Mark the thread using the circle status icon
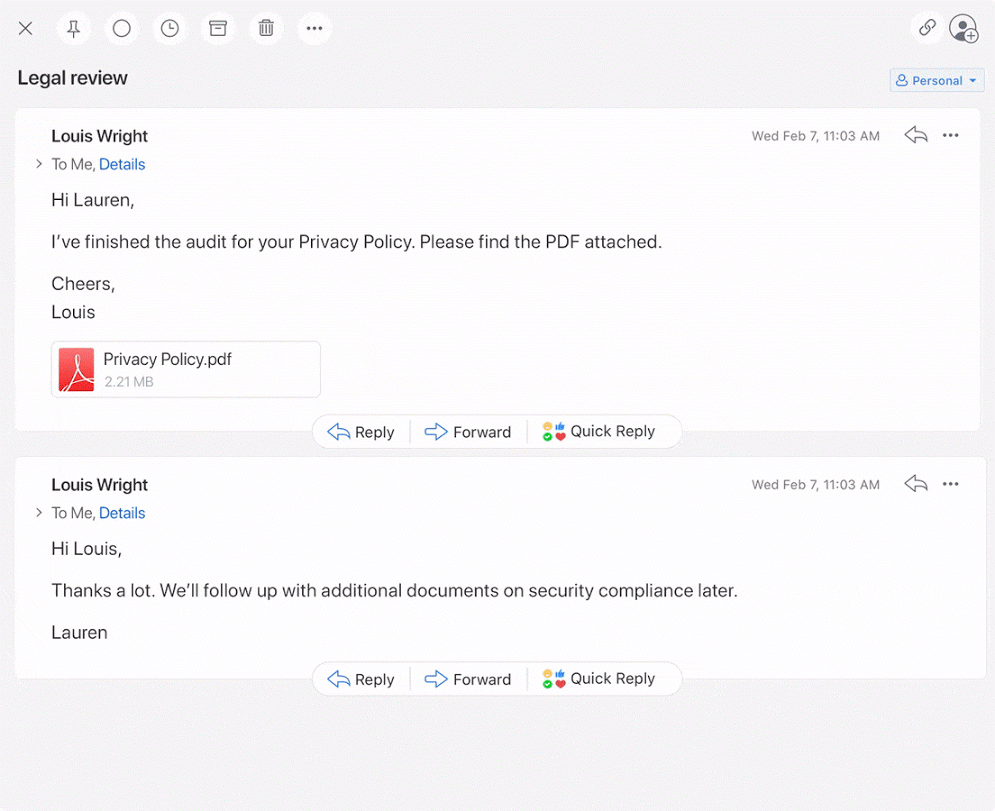 pyautogui.click(x=121, y=28)
